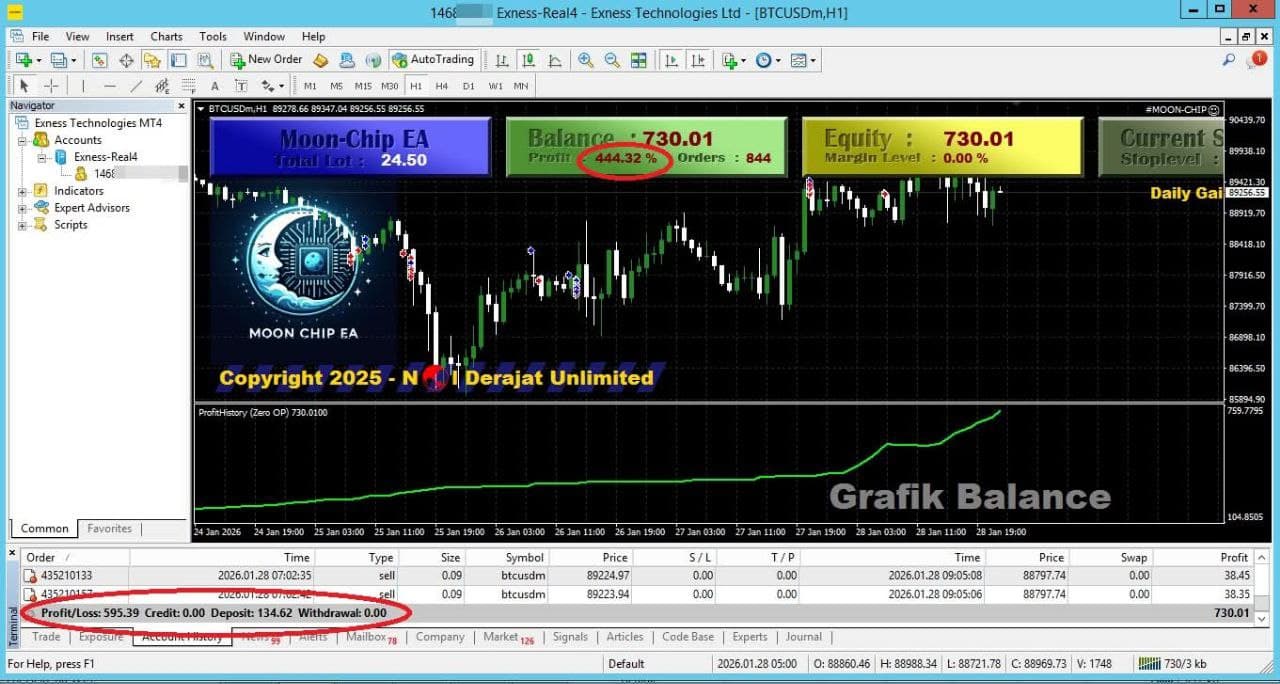Image resolution: width=1280 pixels, height=684 pixels.
Task: Toggle candlestick chart display mode
Action: coord(527,60)
